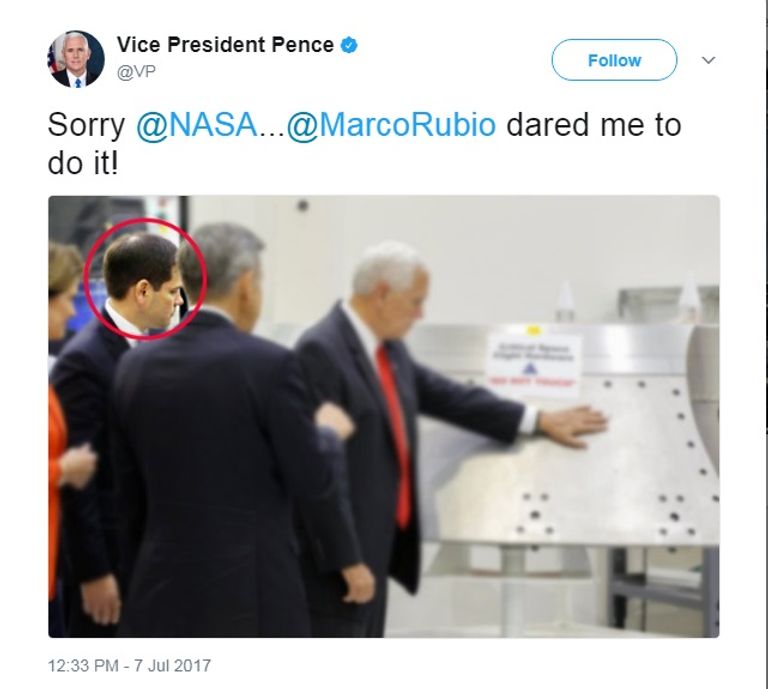Click the blue verified badge

click(x=349, y=45)
